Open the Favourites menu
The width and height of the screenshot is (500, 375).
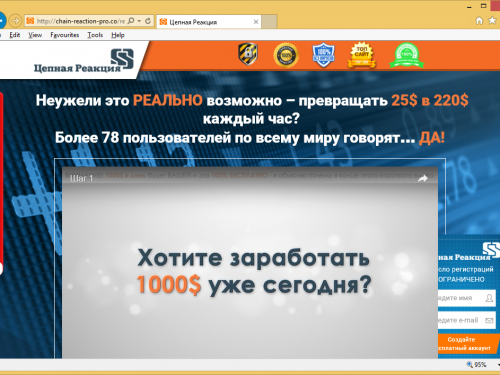(65, 35)
